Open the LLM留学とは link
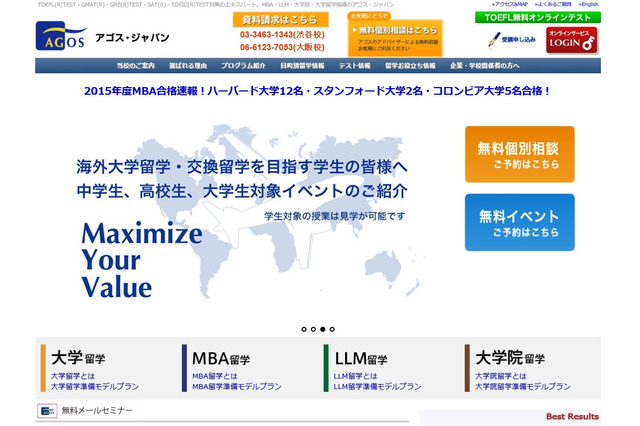 coord(356,376)
